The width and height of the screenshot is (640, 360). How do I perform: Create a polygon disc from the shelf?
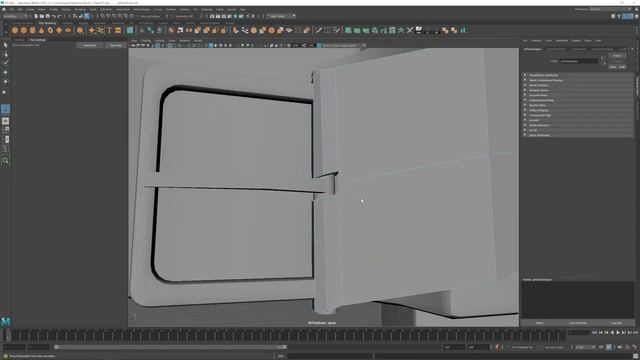68,30
